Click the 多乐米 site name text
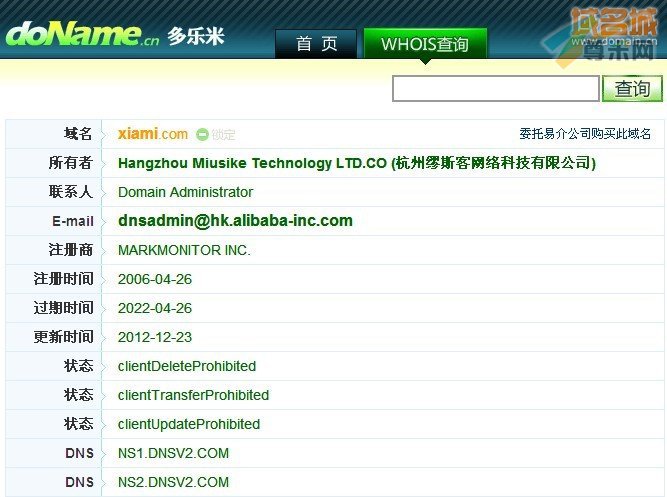This screenshot has width=667, height=497. [195, 36]
